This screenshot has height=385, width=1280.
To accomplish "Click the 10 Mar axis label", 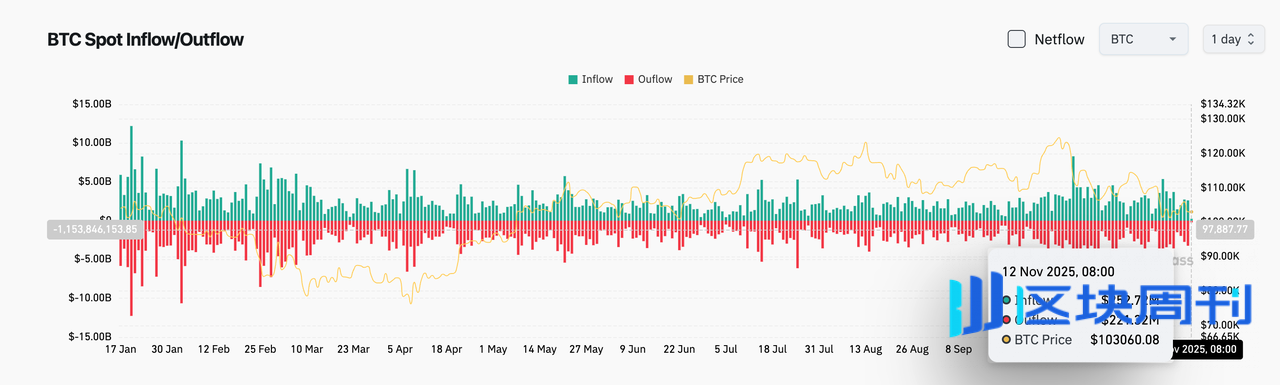I will coord(307,350).
